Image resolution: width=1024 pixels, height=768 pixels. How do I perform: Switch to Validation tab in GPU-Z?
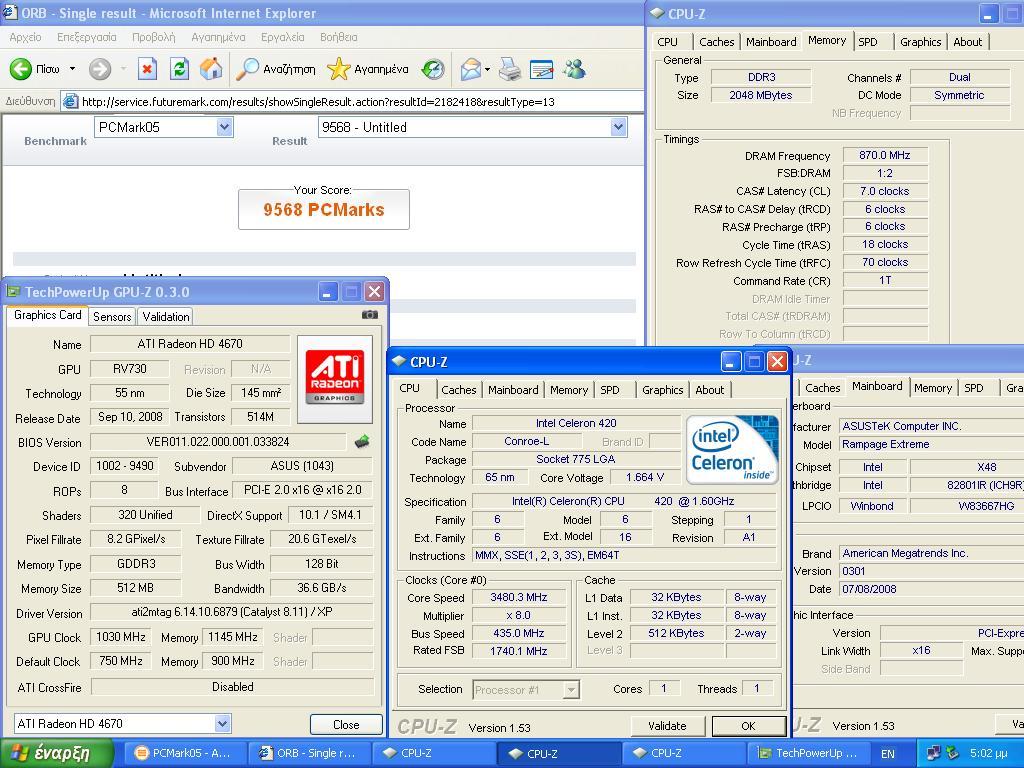166,317
